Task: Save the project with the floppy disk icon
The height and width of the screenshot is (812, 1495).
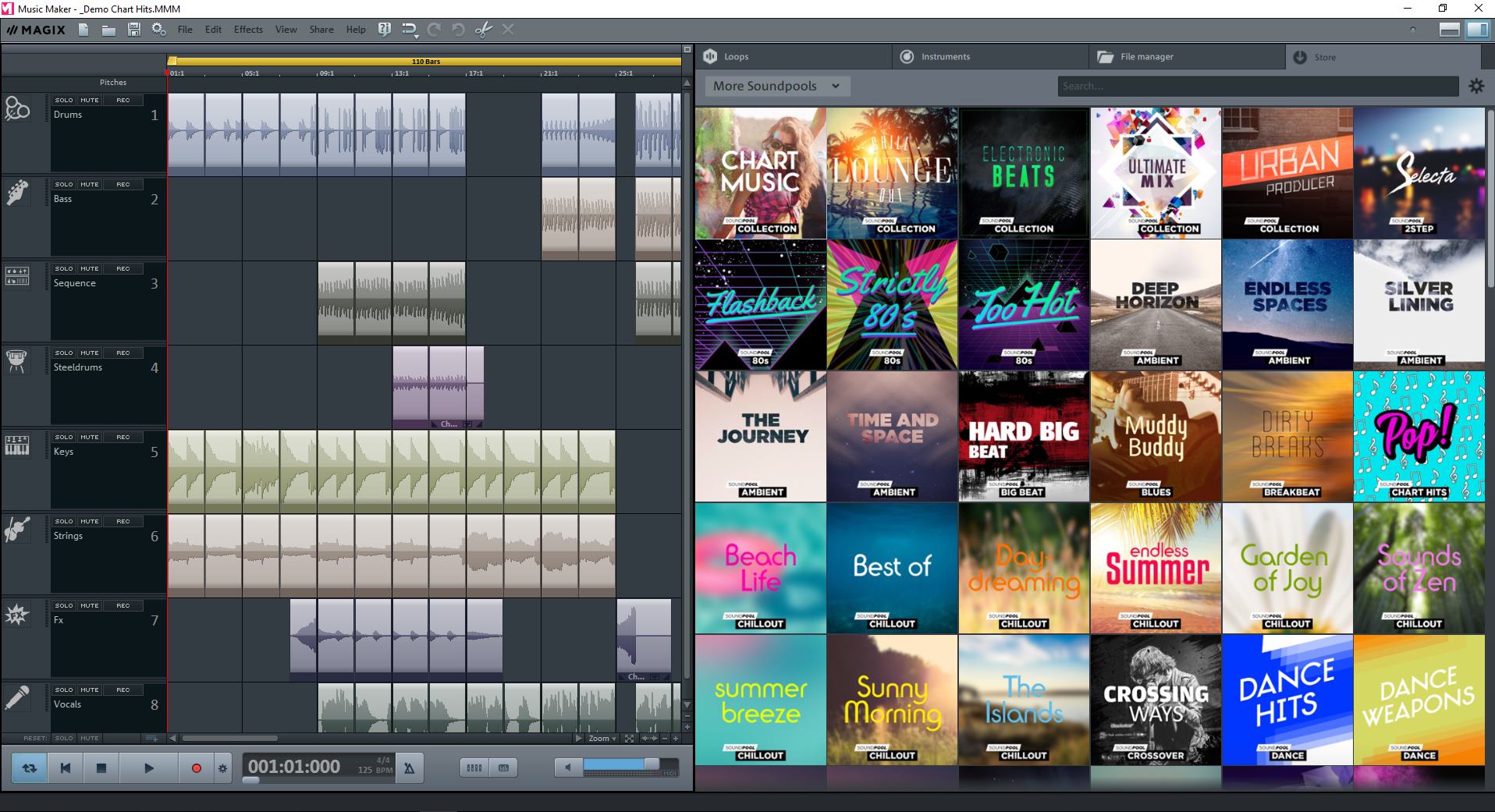Action: pyautogui.click(x=133, y=30)
